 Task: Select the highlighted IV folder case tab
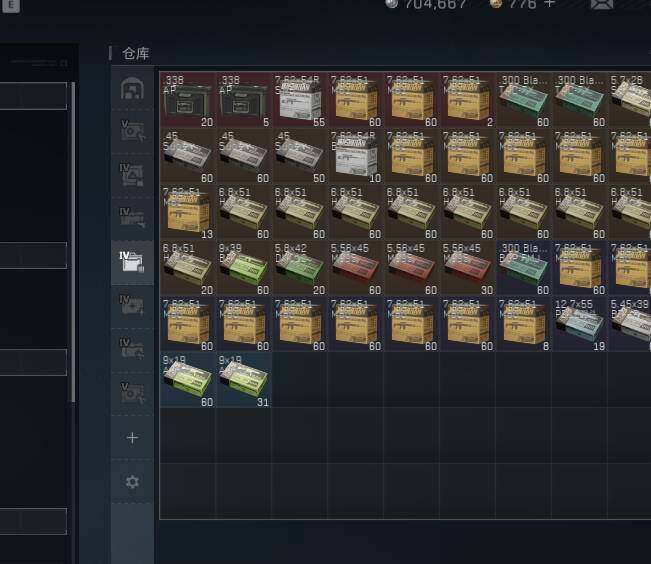pos(132,262)
